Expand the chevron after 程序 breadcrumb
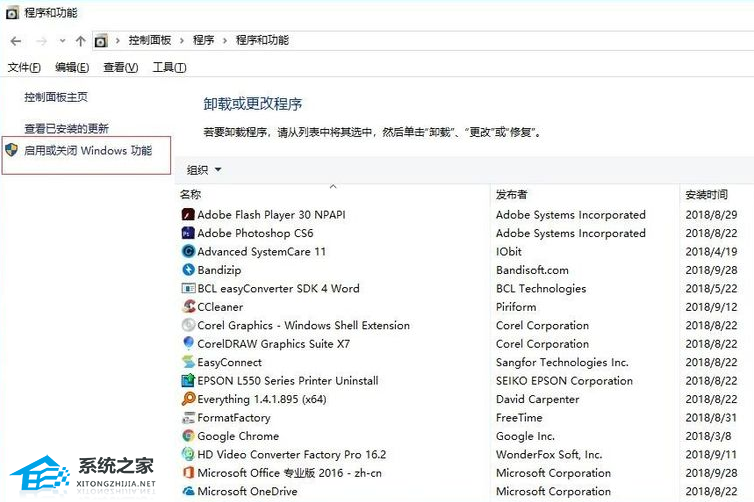 [x=225, y=41]
